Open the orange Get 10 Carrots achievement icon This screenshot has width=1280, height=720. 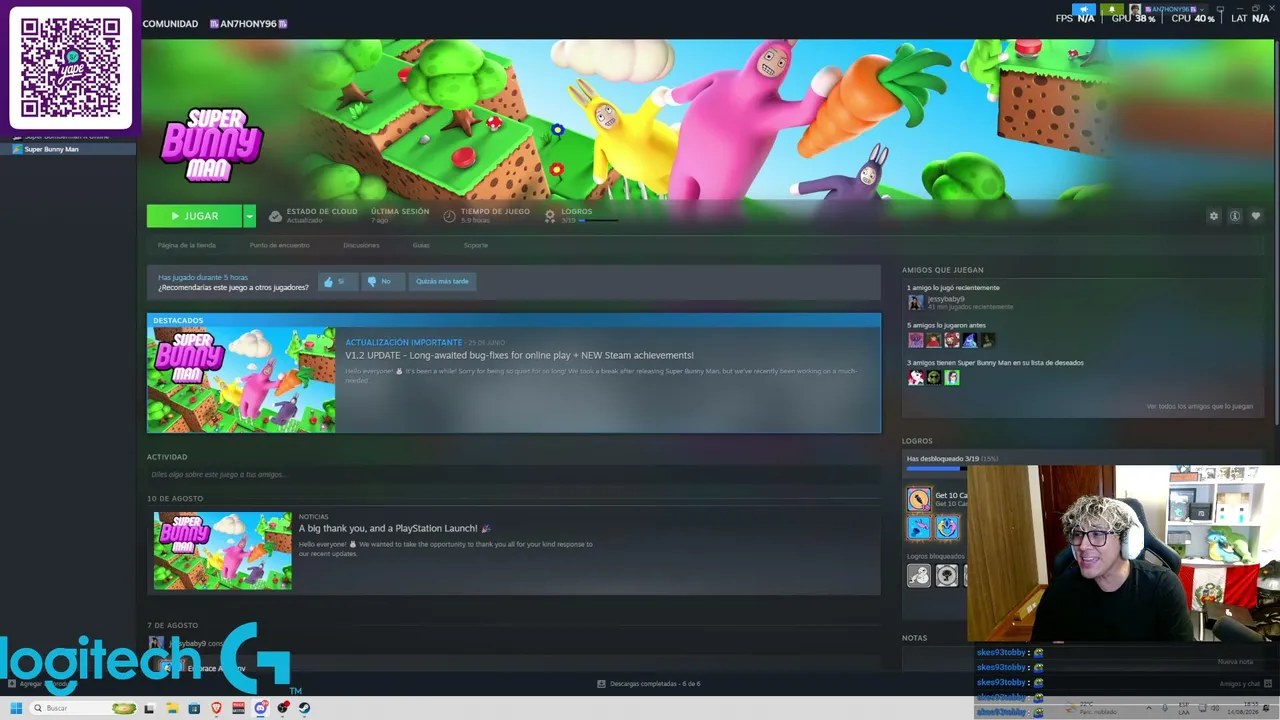pyautogui.click(x=919, y=499)
